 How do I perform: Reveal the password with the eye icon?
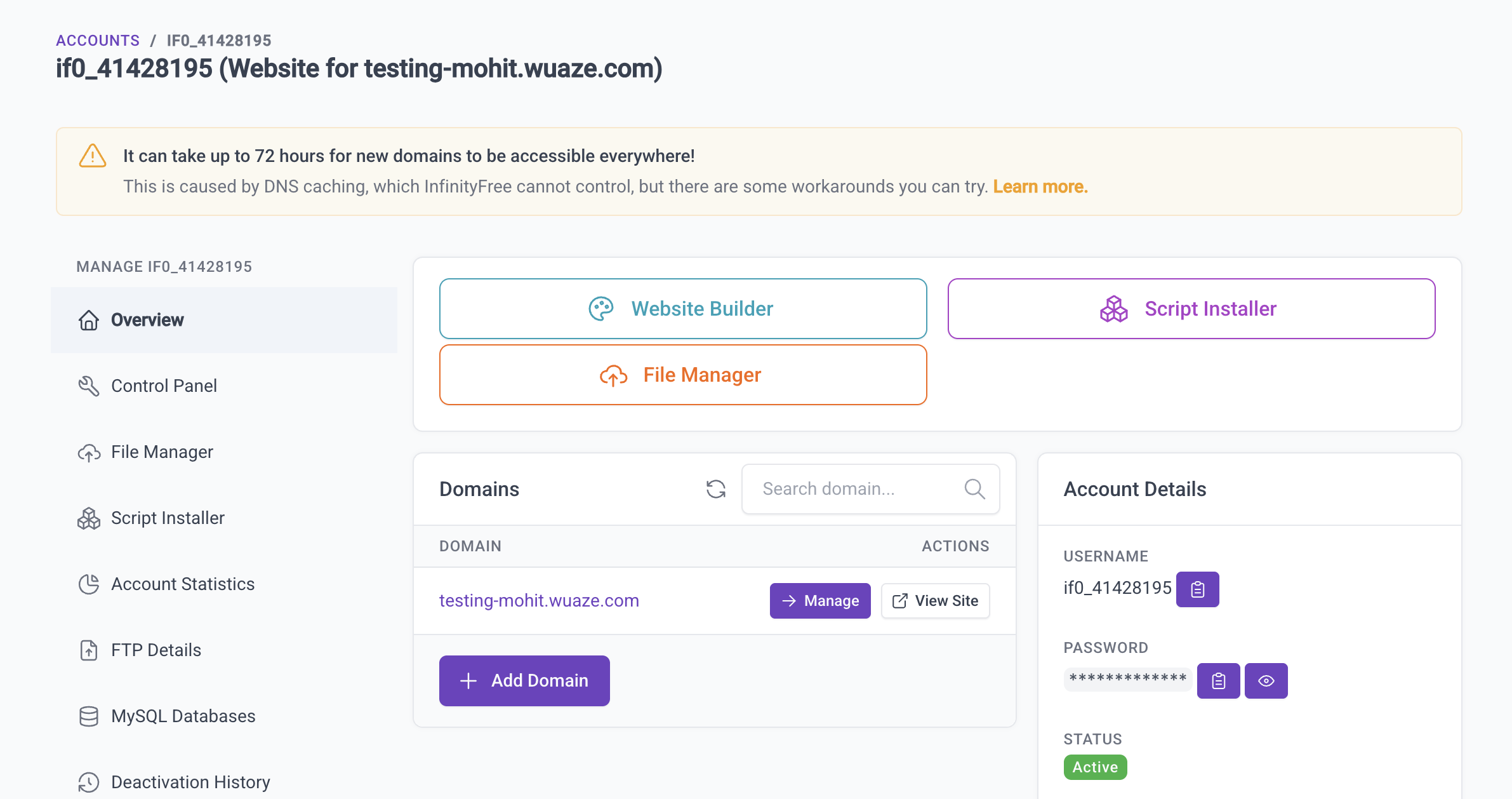tap(1266, 680)
